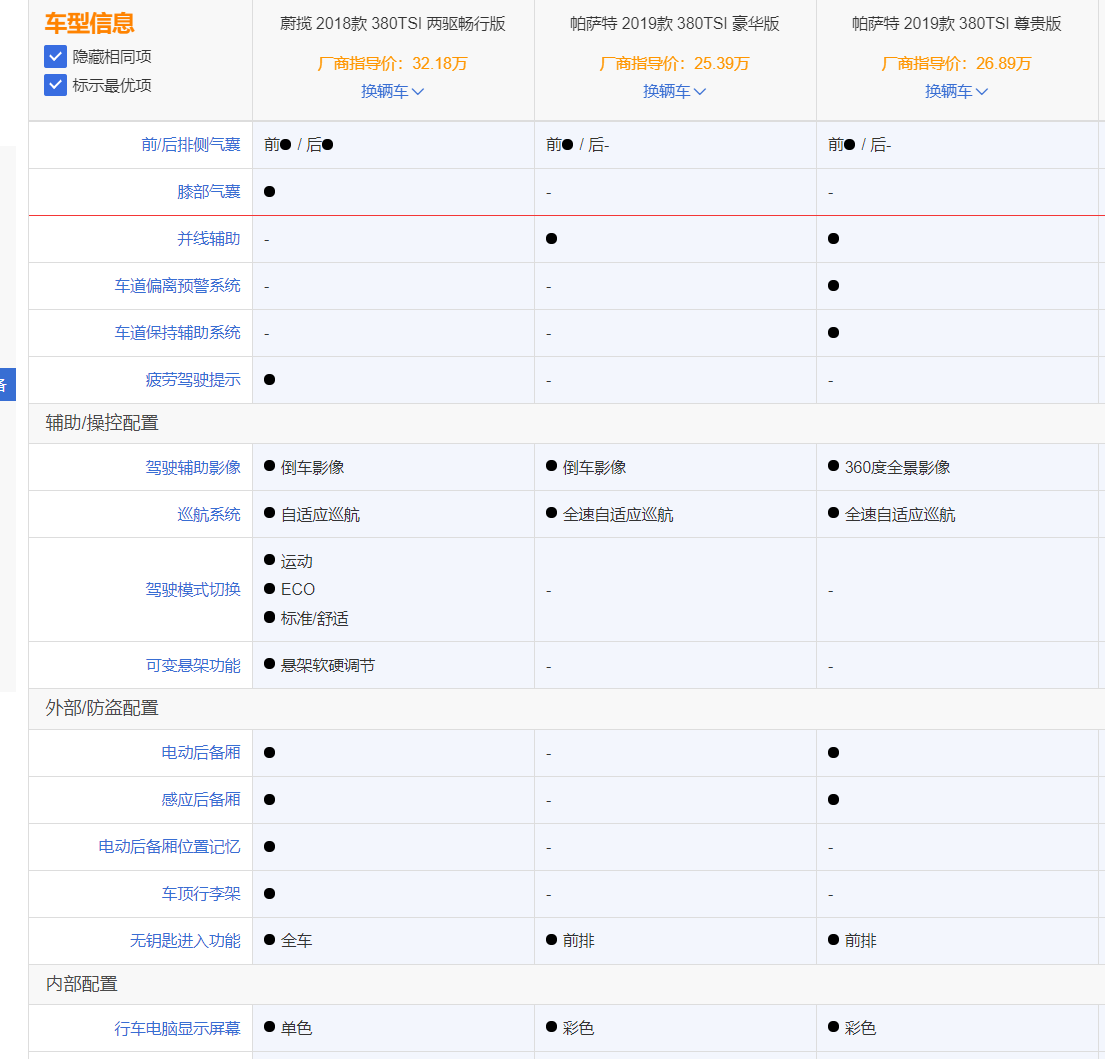The height and width of the screenshot is (1059, 1105).
Task: Open 换辆车 dropdown under 帕萨特 尊贵版
Action: pos(956,92)
